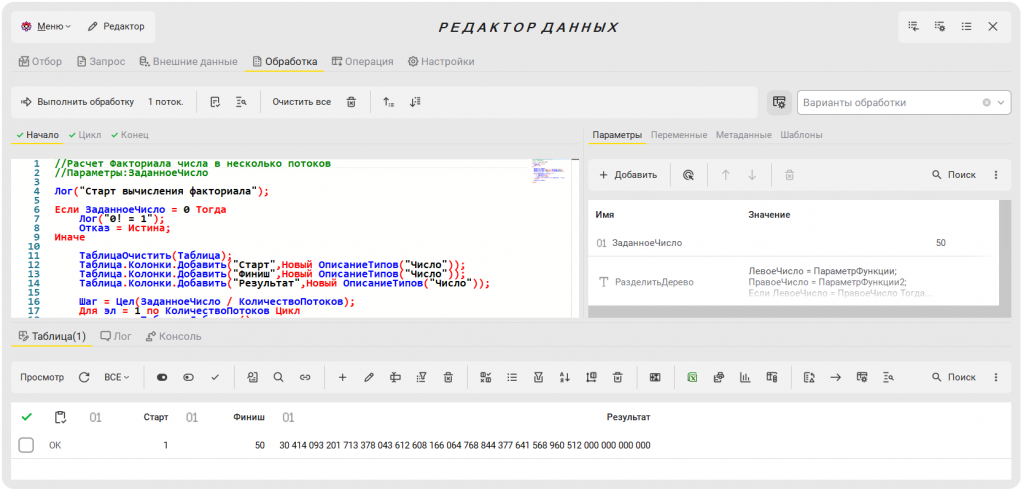Switch to the Переменные tab
1023x492 pixels.
click(x=679, y=135)
